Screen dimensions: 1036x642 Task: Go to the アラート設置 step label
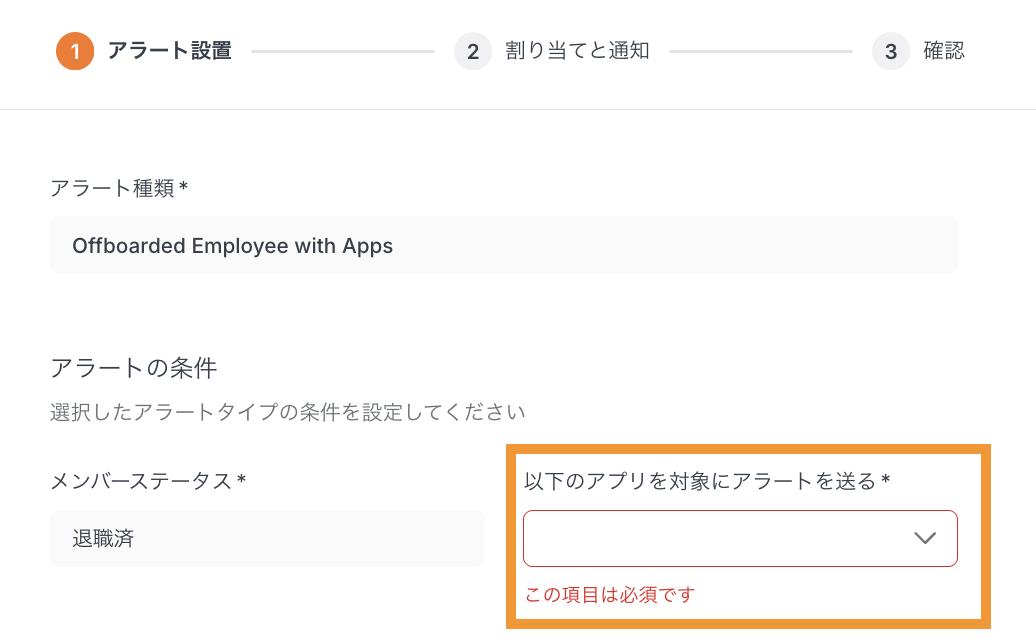(x=169, y=51)
